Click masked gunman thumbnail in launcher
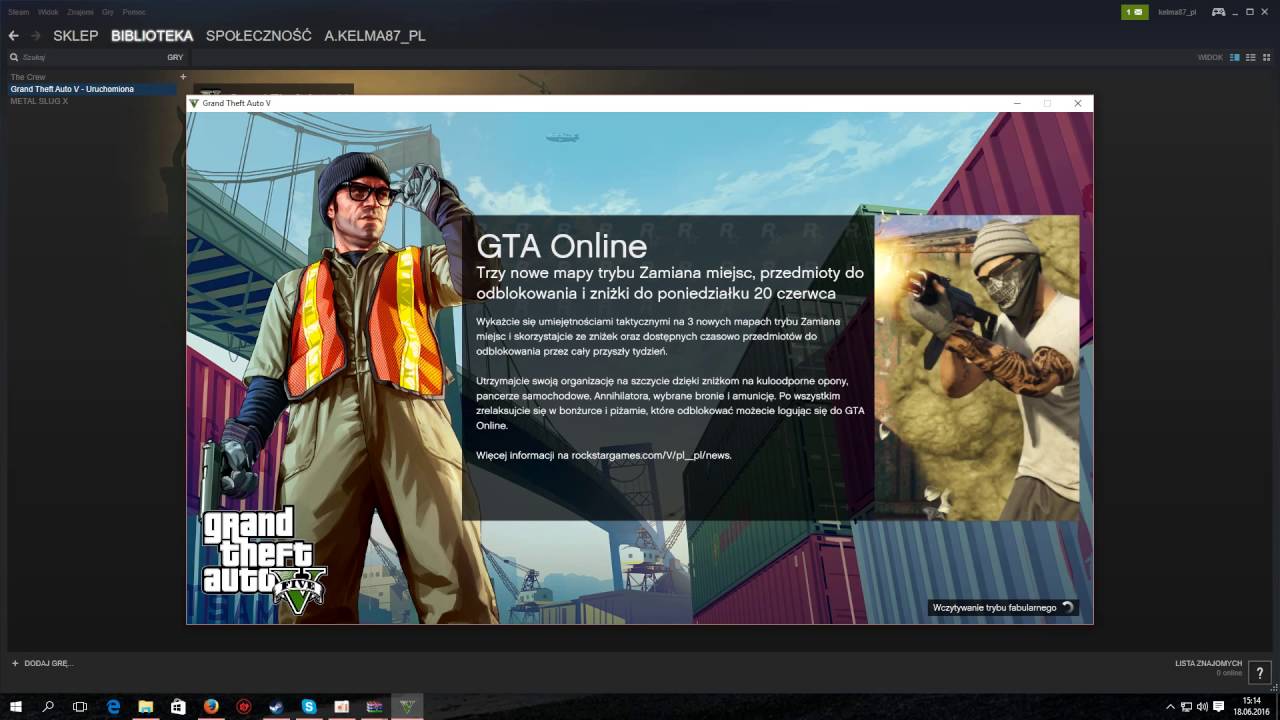This screenshot has width=1280, height=720. click(976, 368)
